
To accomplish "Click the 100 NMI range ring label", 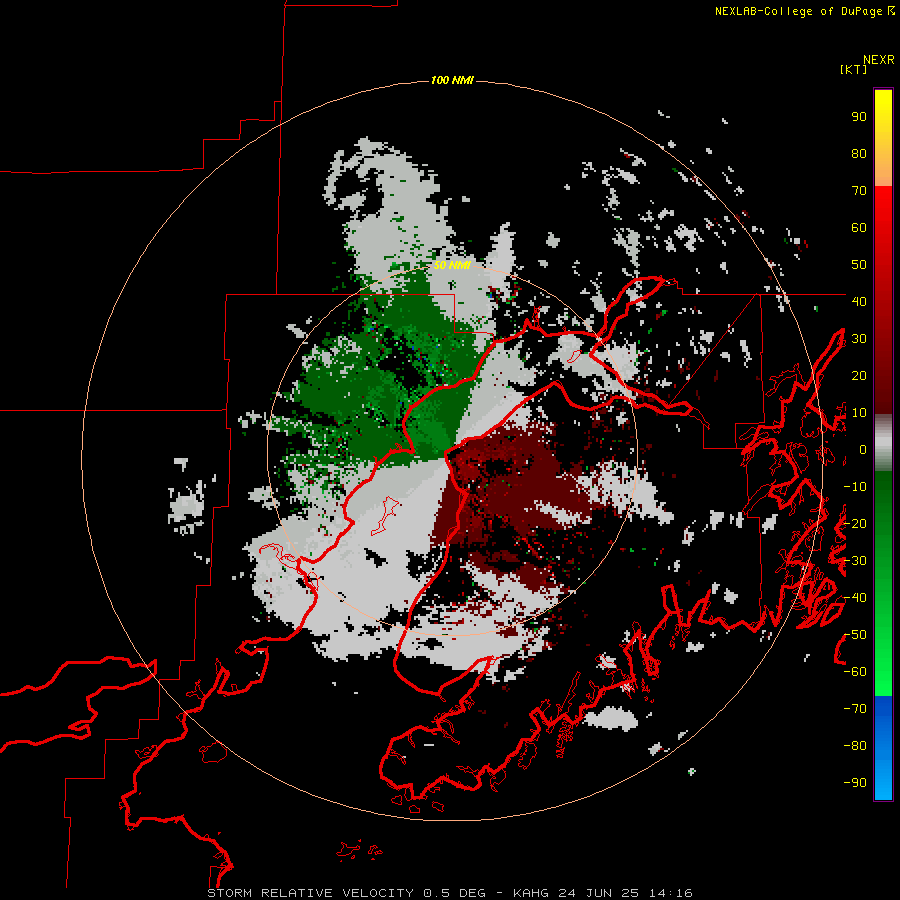I will pos(452,80).
